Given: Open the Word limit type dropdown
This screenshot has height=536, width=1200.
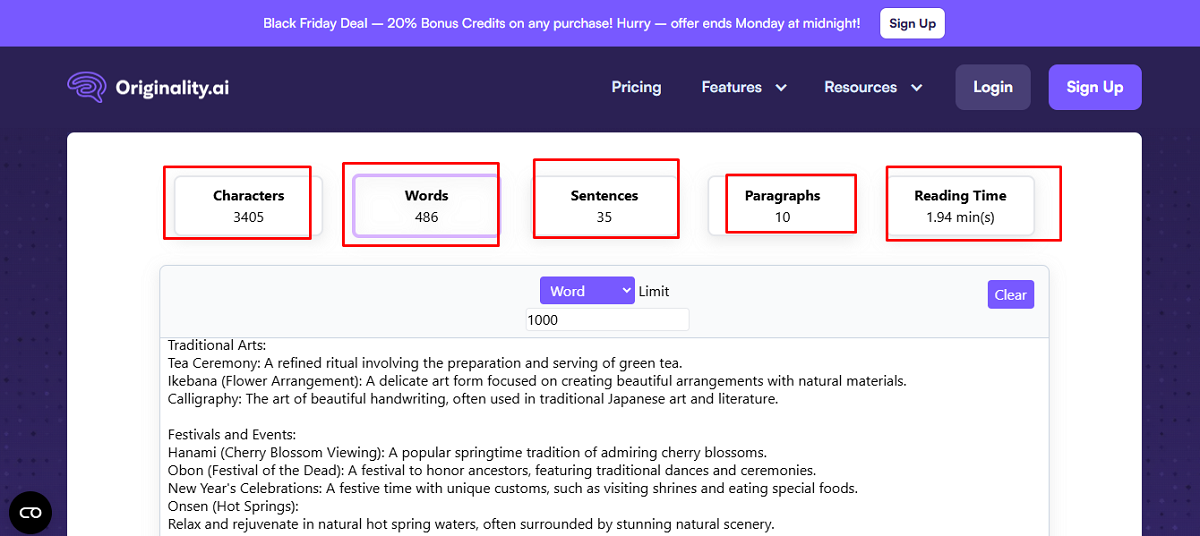Looking at the screenshot, I should click(x=587, y=291).
